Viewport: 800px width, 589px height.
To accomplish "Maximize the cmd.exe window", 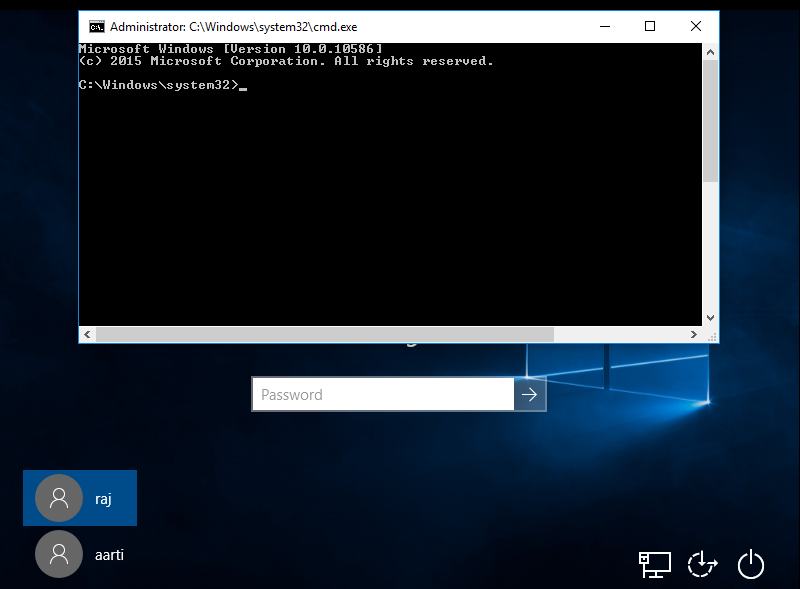I will point(650,26).
